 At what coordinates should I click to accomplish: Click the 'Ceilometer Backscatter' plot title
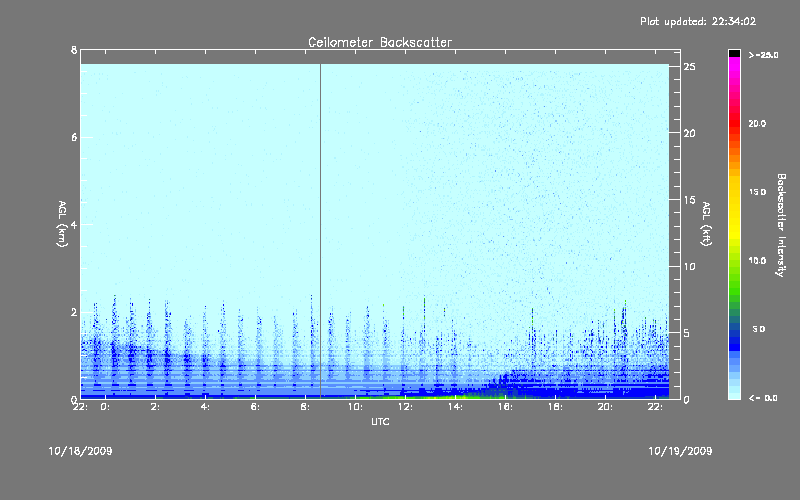380,42
